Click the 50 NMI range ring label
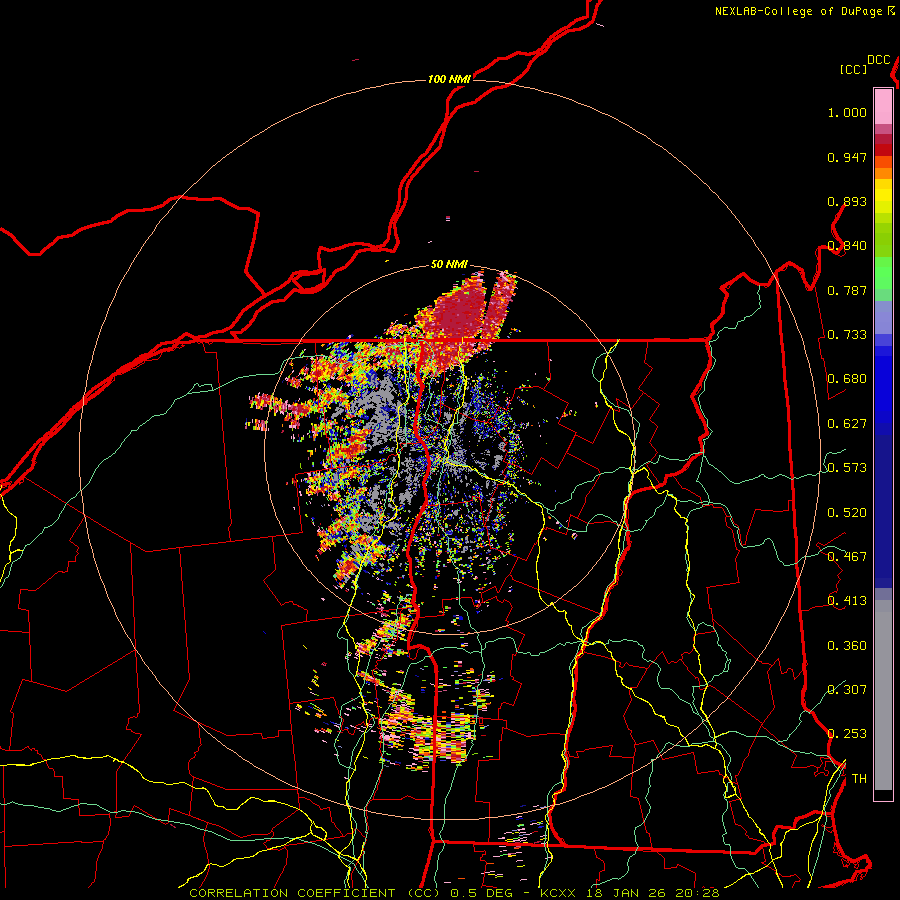The height and width of the screenshot is (900, 900). 449,264
